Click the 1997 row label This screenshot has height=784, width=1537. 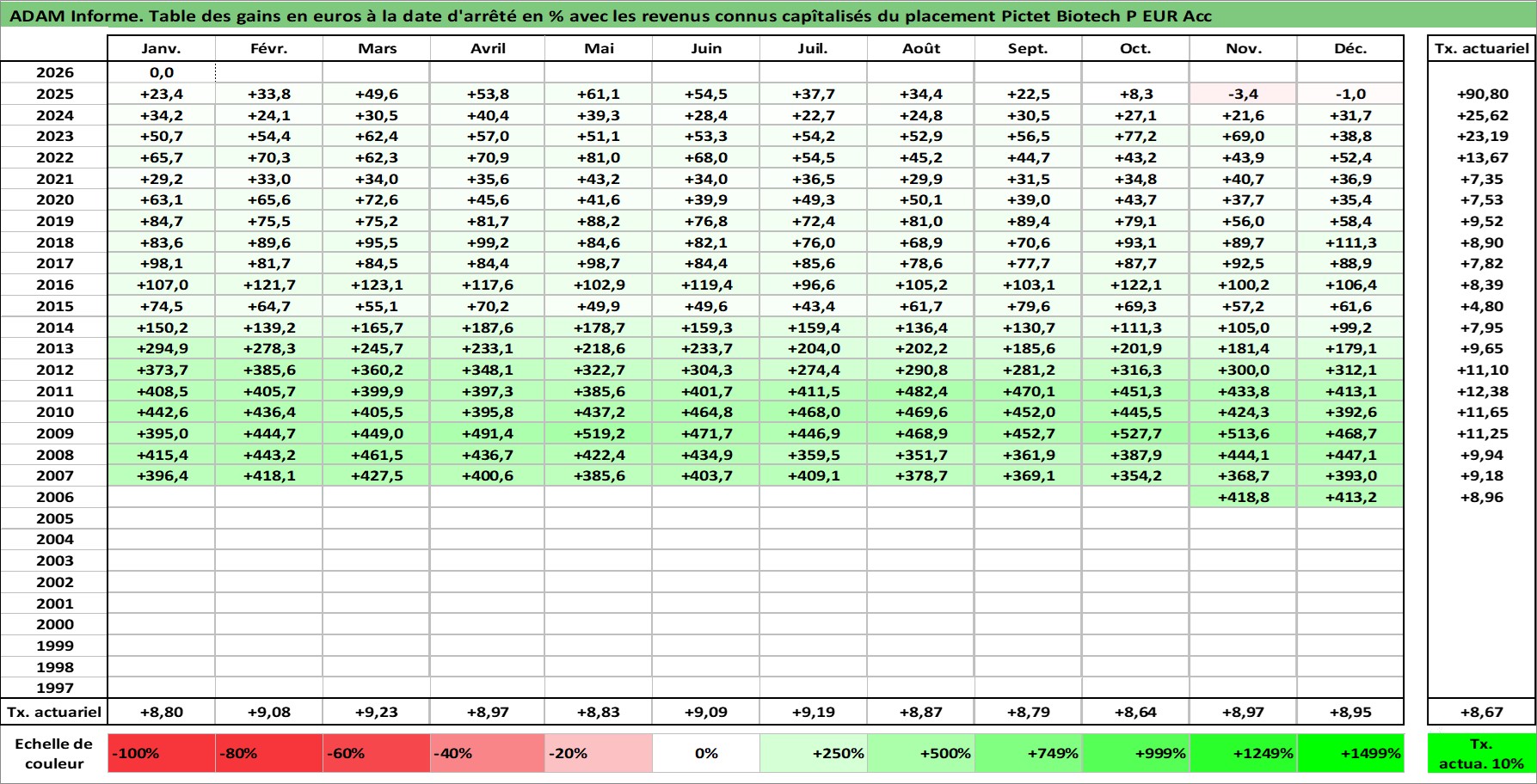click(x=54, y=688)
